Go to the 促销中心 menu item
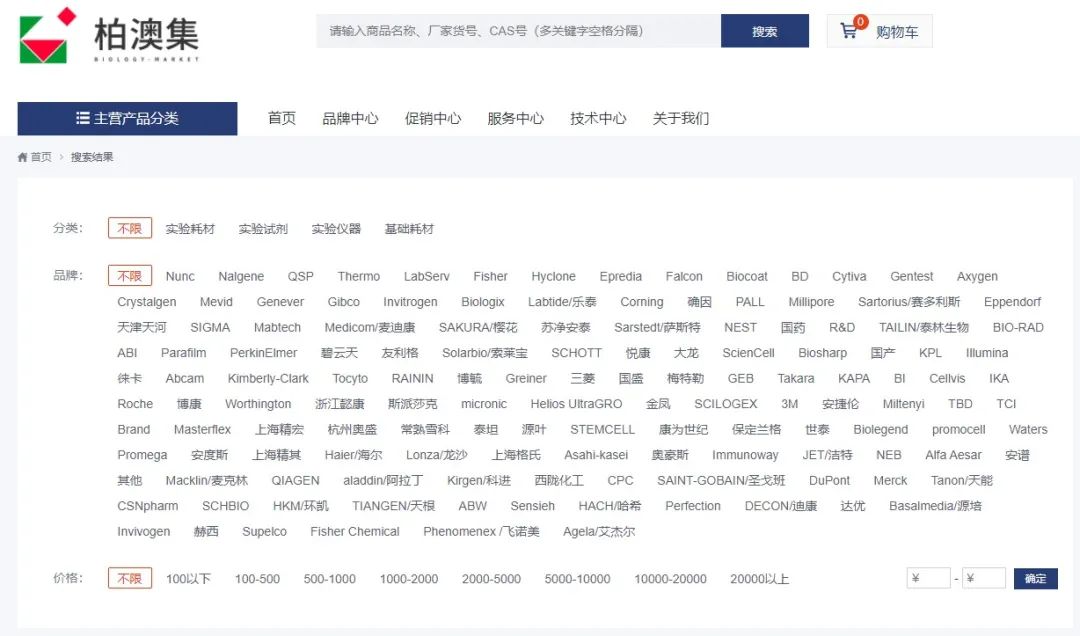This screenshot has height=636, width=1080. coord(433,118)
